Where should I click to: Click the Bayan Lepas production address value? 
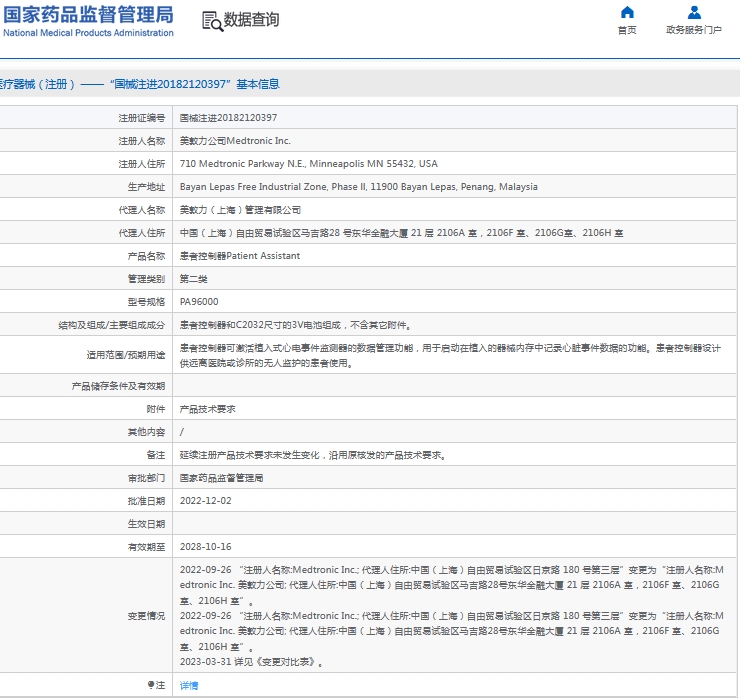click(359, 187)
